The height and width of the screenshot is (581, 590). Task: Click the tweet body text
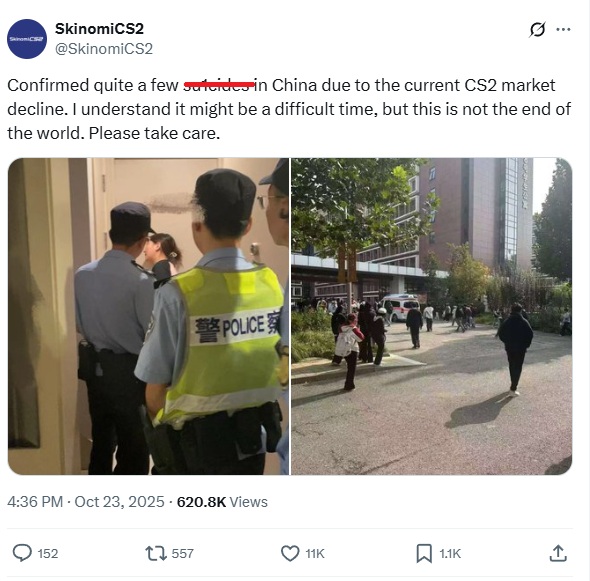[289, 109]
